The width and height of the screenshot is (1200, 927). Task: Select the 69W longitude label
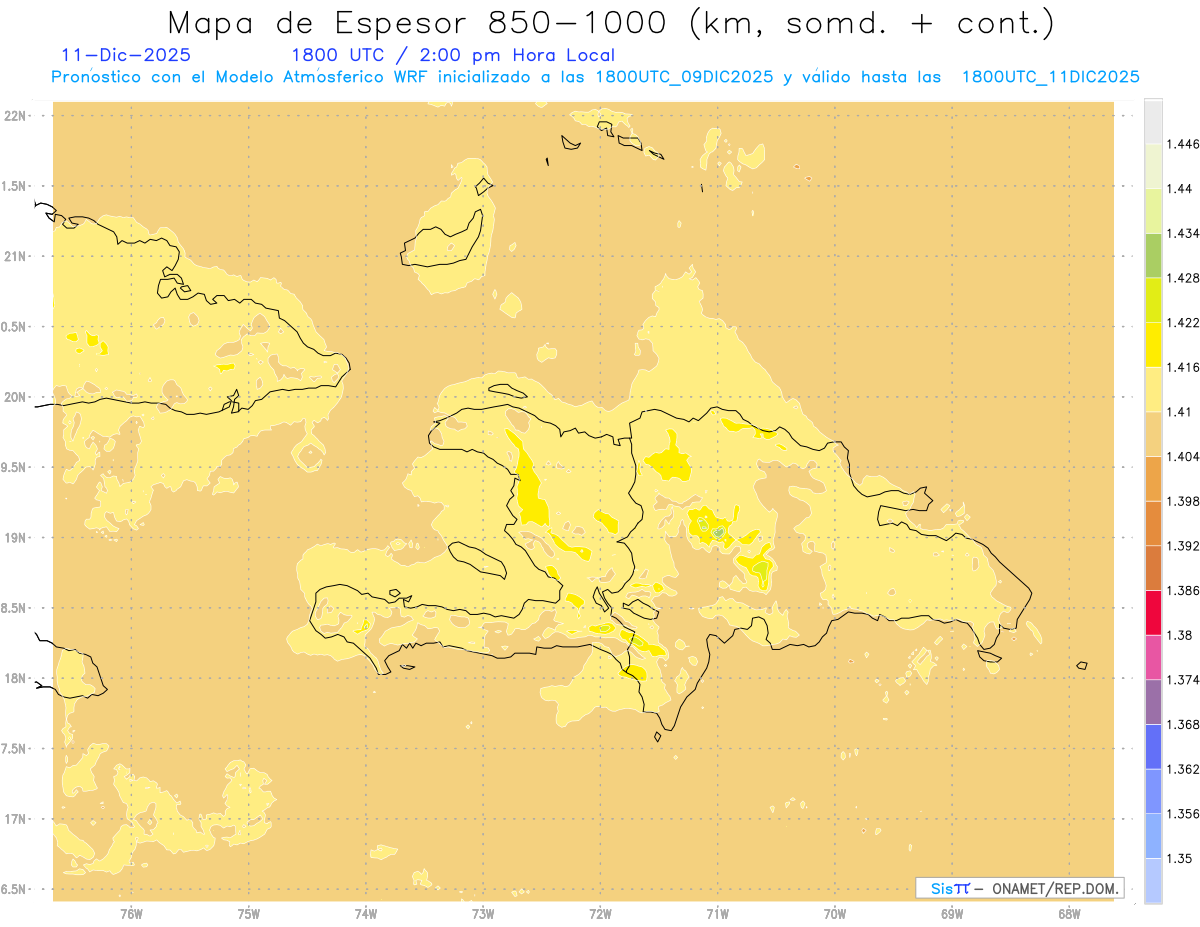click(952, 914)
